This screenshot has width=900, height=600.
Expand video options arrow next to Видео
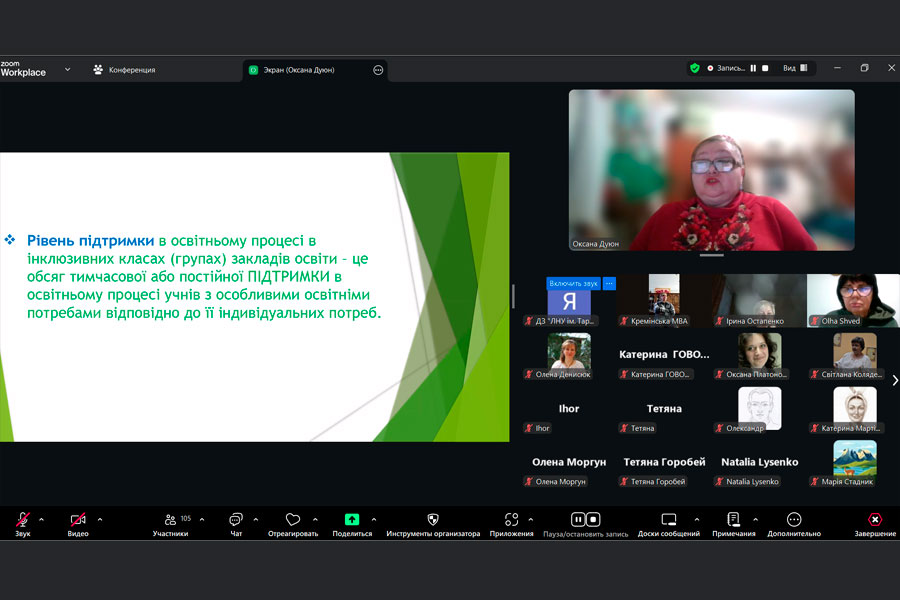100,519
